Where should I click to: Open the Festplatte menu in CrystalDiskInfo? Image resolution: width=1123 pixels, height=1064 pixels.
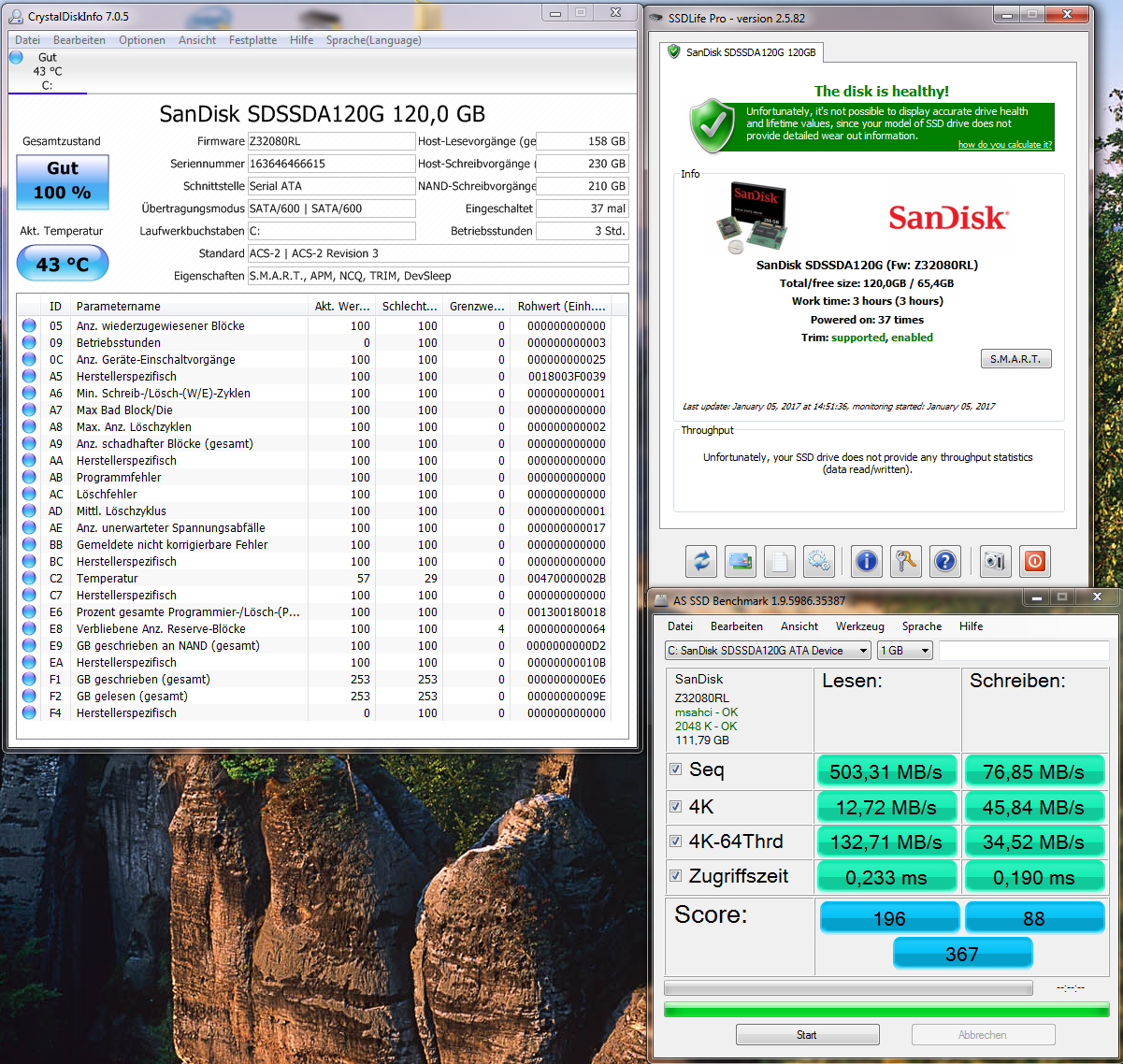(252, 40)
